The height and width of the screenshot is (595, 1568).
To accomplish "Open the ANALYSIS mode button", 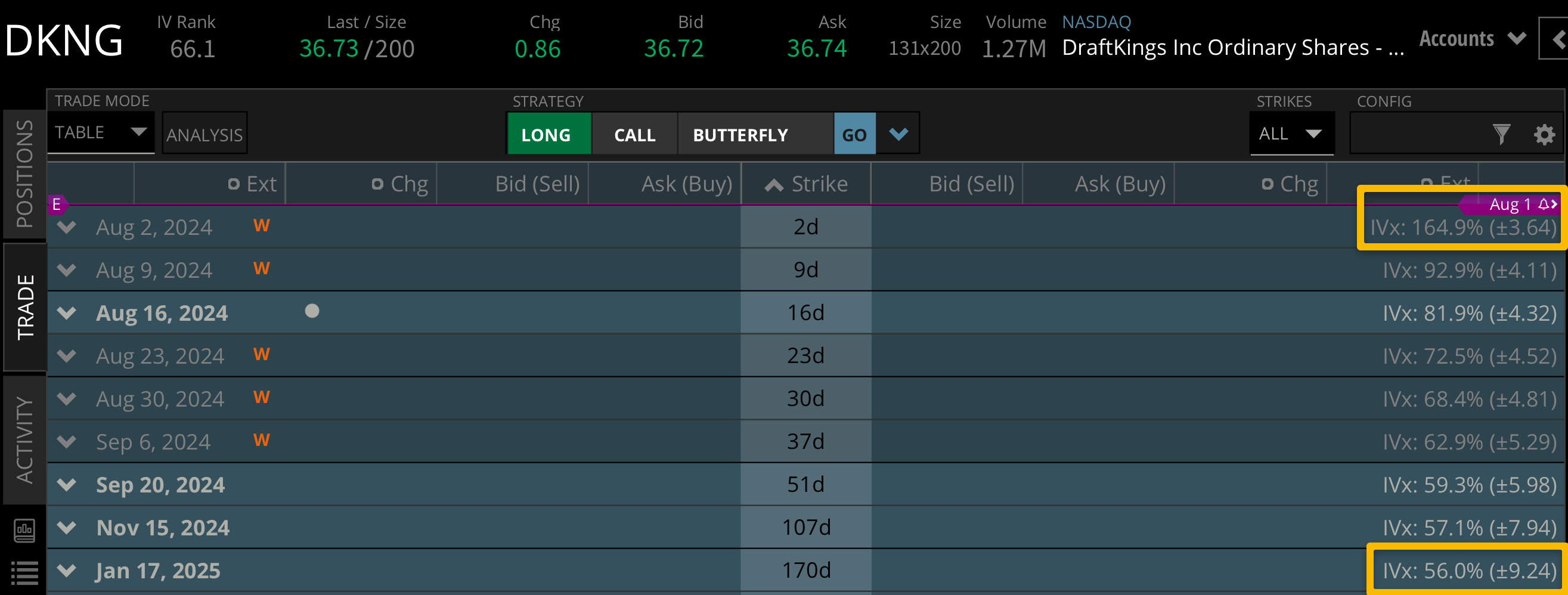I will (x=204, y=135).
